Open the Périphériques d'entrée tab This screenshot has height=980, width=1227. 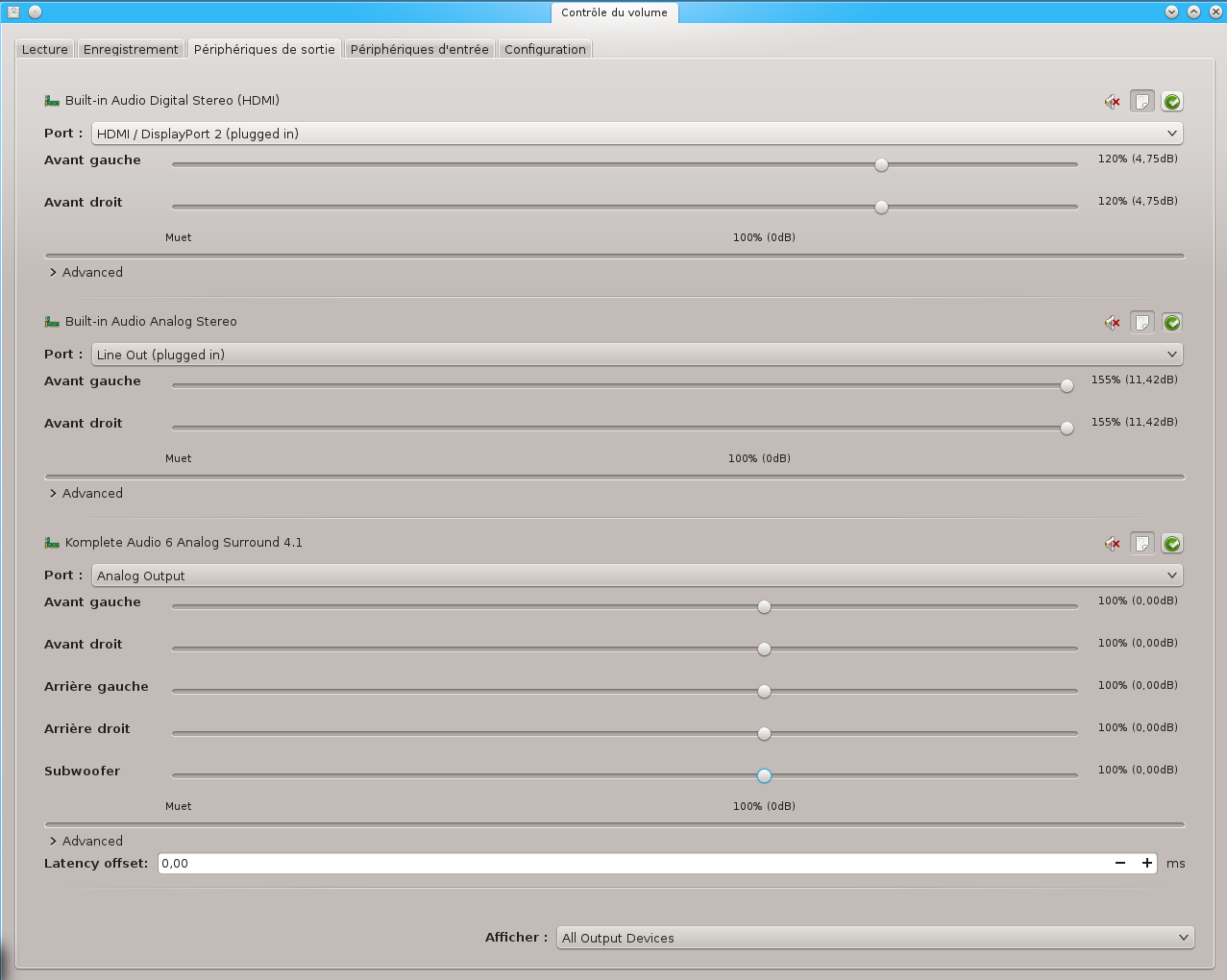(x=419, y=49)
